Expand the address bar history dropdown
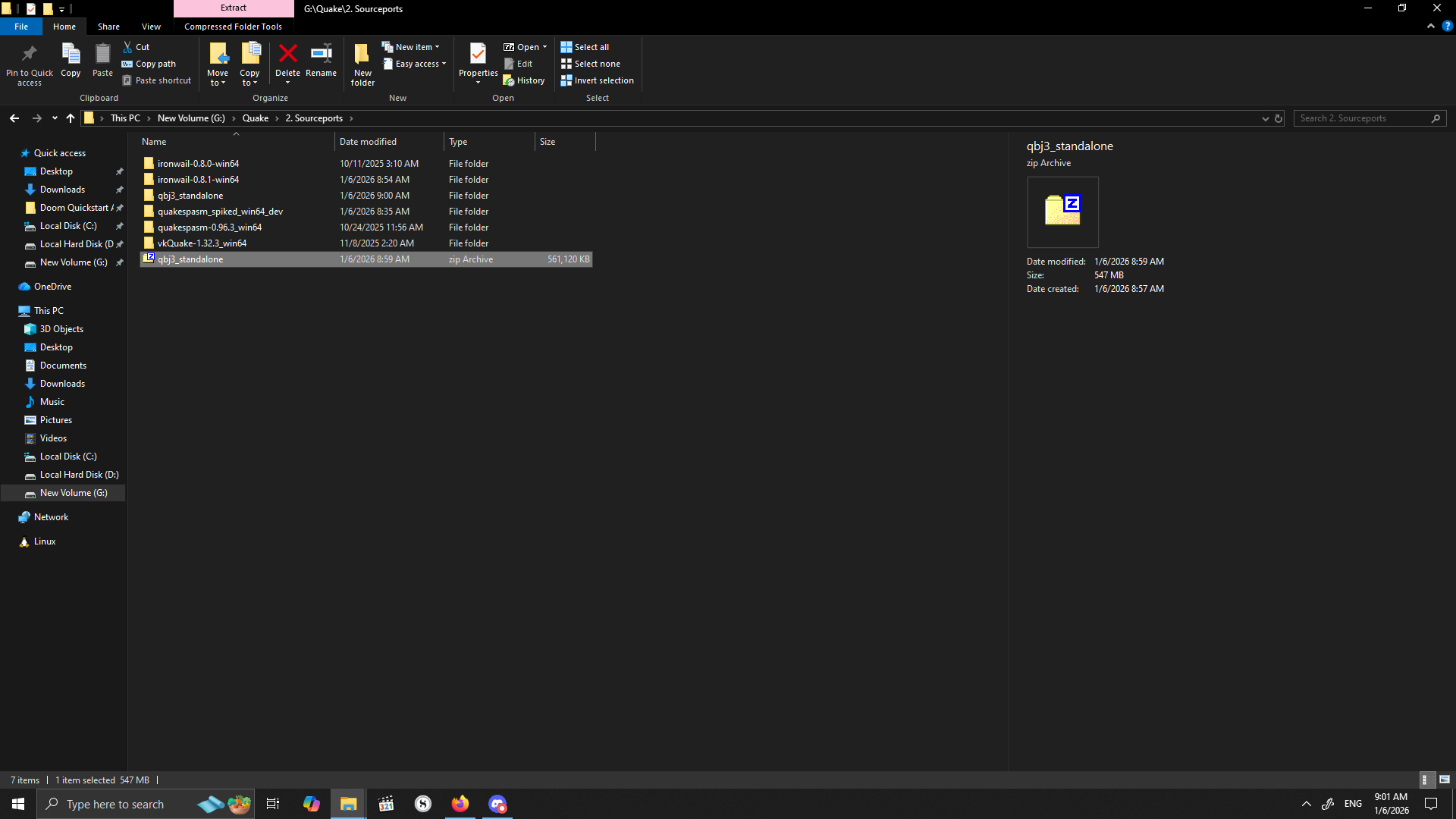Image resolution: width=1456 pixels, height=819 pixels. coord(1265,118)
